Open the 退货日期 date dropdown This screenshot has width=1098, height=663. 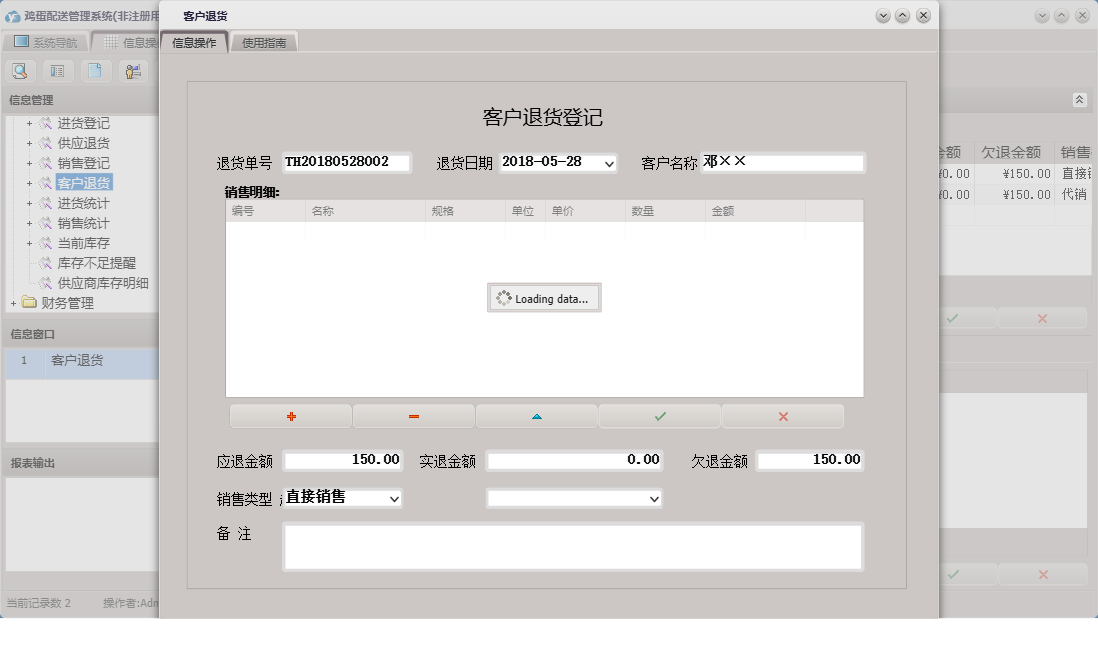coord(611,162)
